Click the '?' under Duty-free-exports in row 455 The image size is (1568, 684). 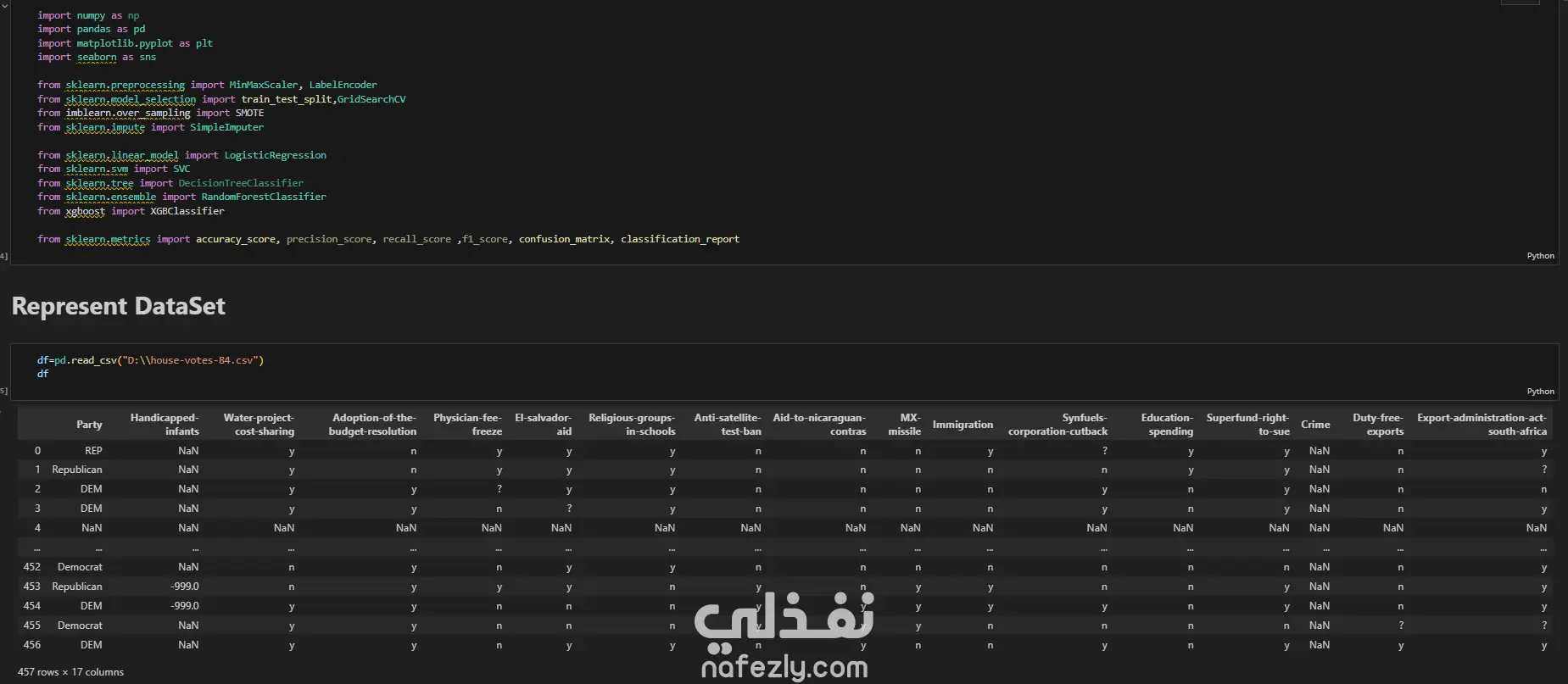1401,626
